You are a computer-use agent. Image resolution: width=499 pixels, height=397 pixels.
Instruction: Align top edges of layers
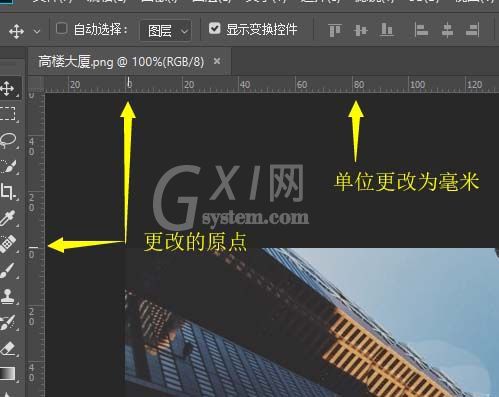coord(335,30)
